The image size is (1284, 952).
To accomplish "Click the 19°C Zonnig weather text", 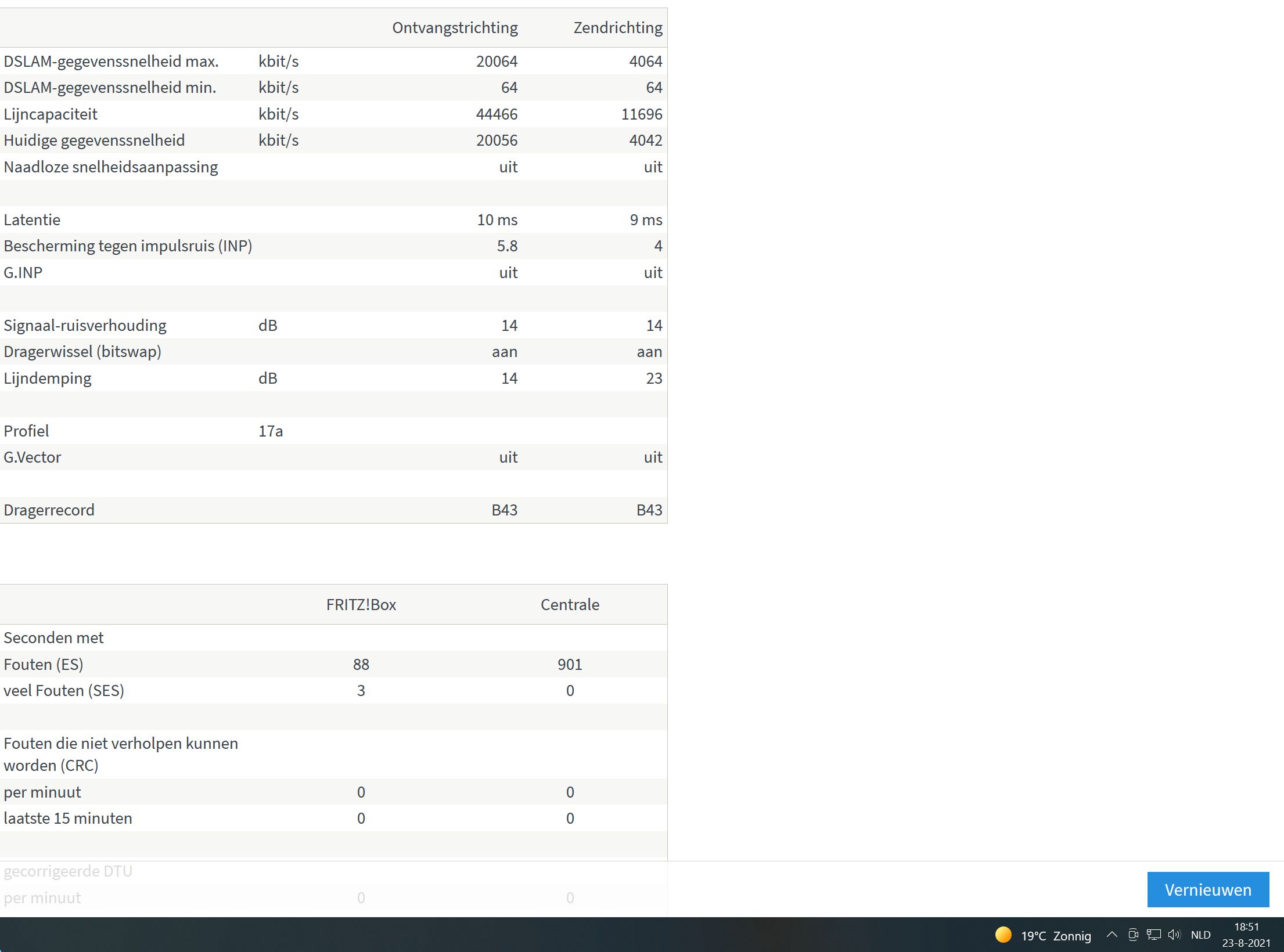I will [x=1056, y=936].
